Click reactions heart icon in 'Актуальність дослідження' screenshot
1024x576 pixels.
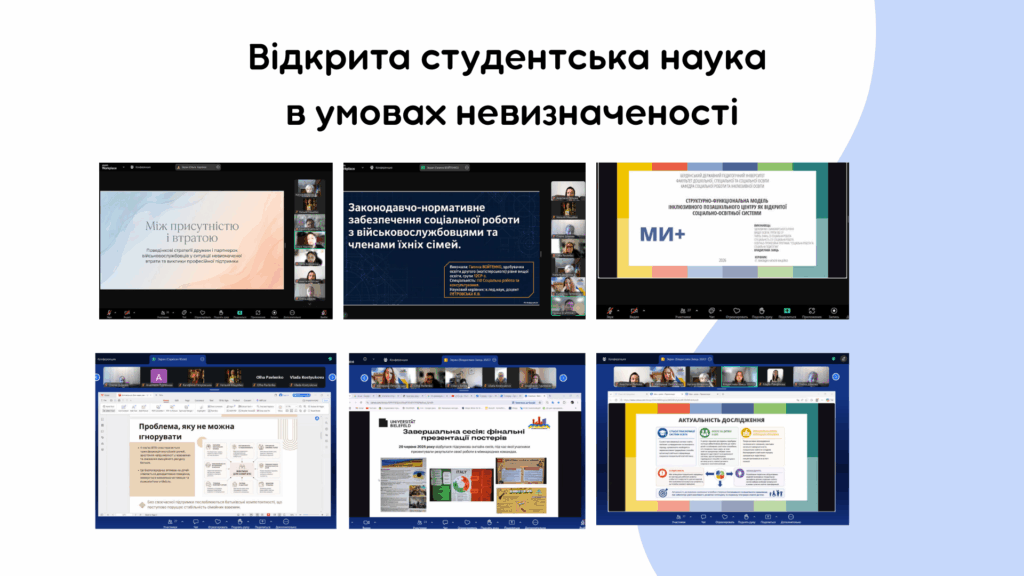(725, 517)
